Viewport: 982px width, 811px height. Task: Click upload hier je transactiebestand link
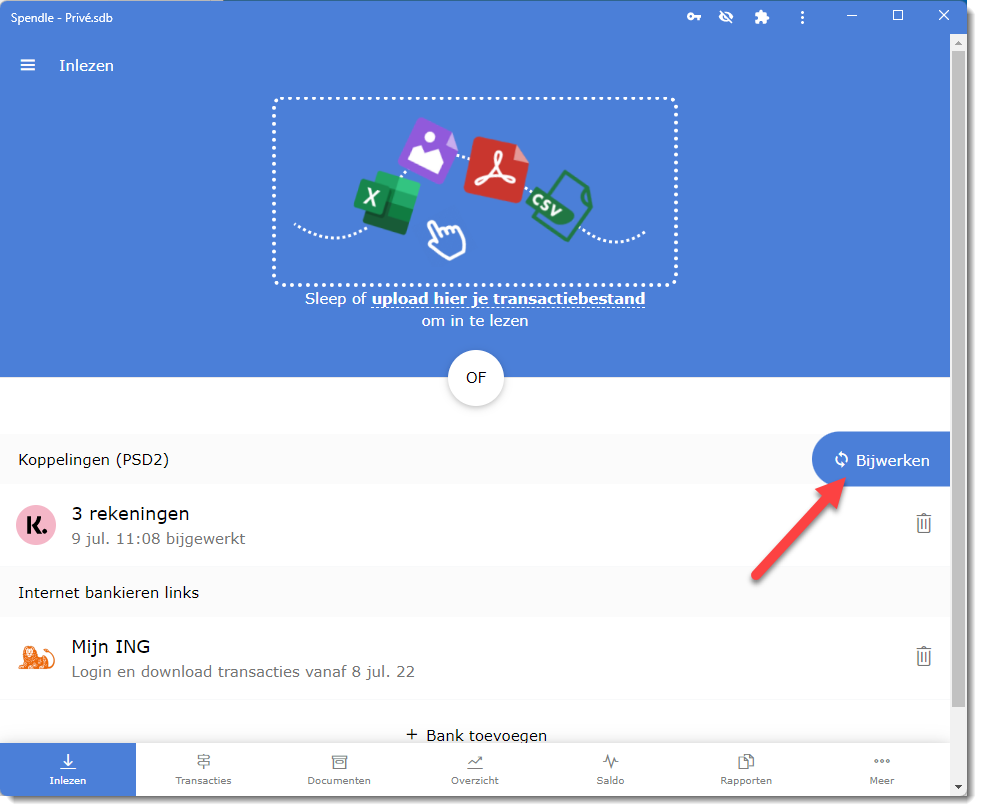[x=508, y=299]
